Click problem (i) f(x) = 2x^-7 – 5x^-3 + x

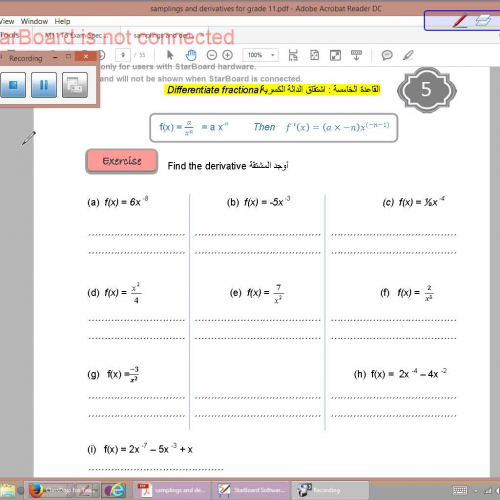pyautogui.click(x=140, y=449)
